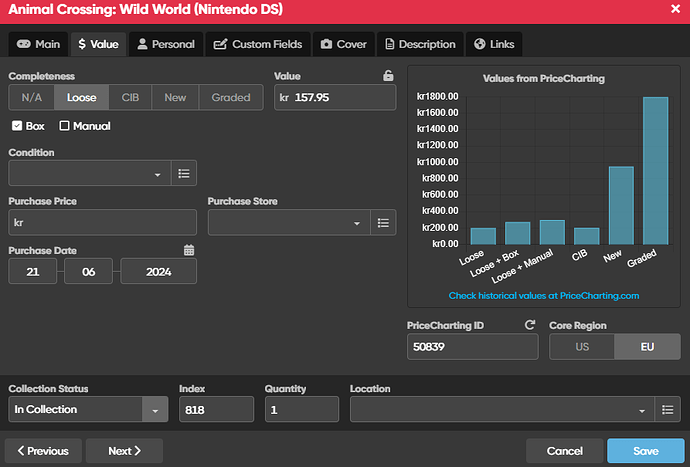Open the Description tab
690x467 pixels.
(420, 44)
